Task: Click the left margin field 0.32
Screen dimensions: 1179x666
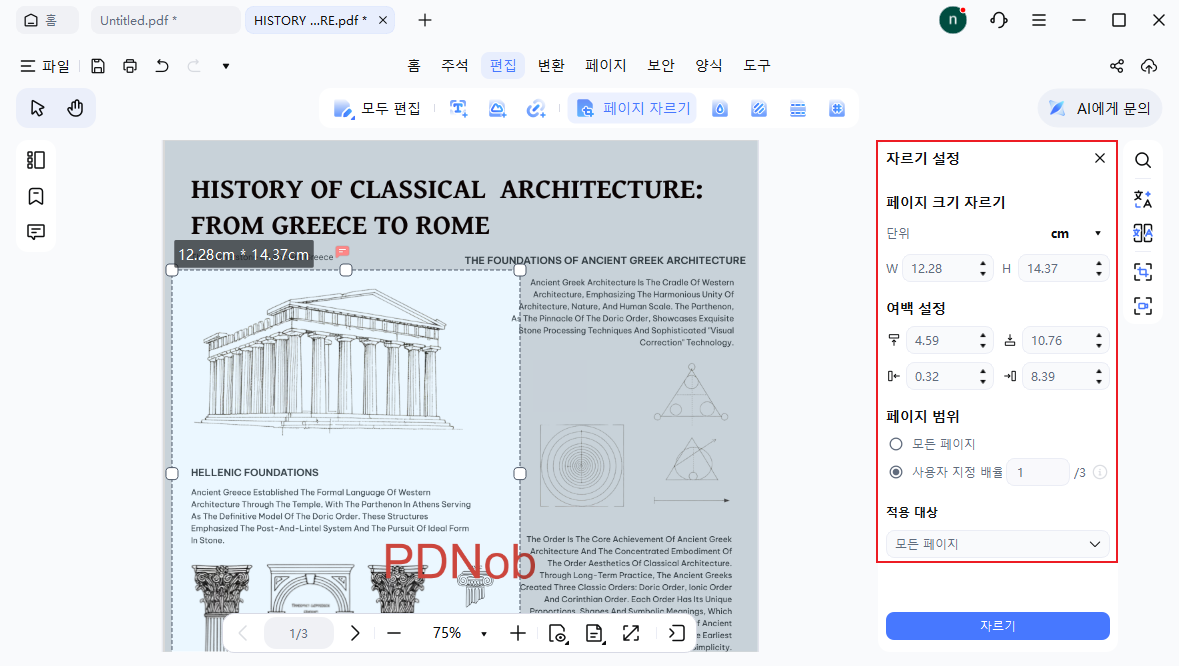Action: pos(950,377)
